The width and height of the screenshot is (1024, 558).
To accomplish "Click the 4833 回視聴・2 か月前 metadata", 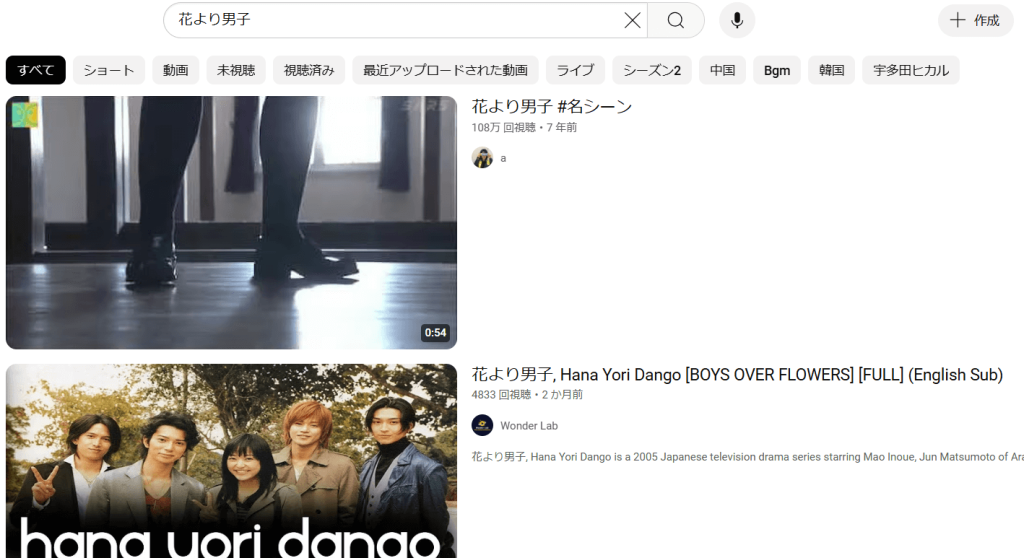I will pyautogui.click(x=527, y=395).
